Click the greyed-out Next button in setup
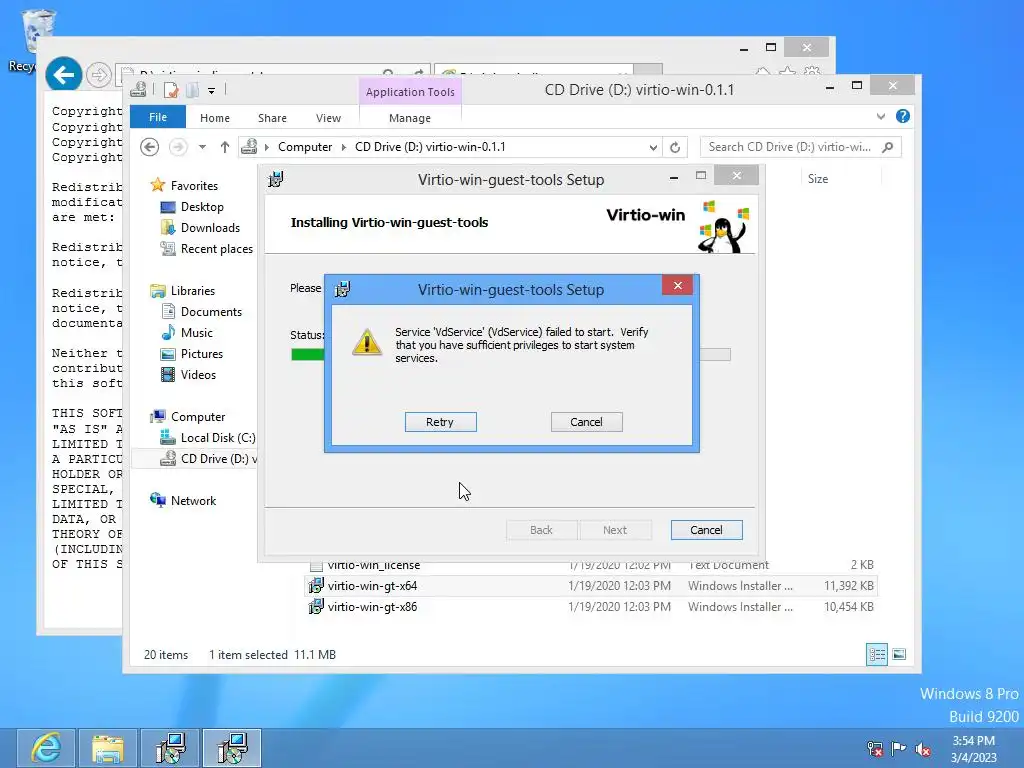The width and height of the screenshot is (1024, 768). (x=615, y=530)
